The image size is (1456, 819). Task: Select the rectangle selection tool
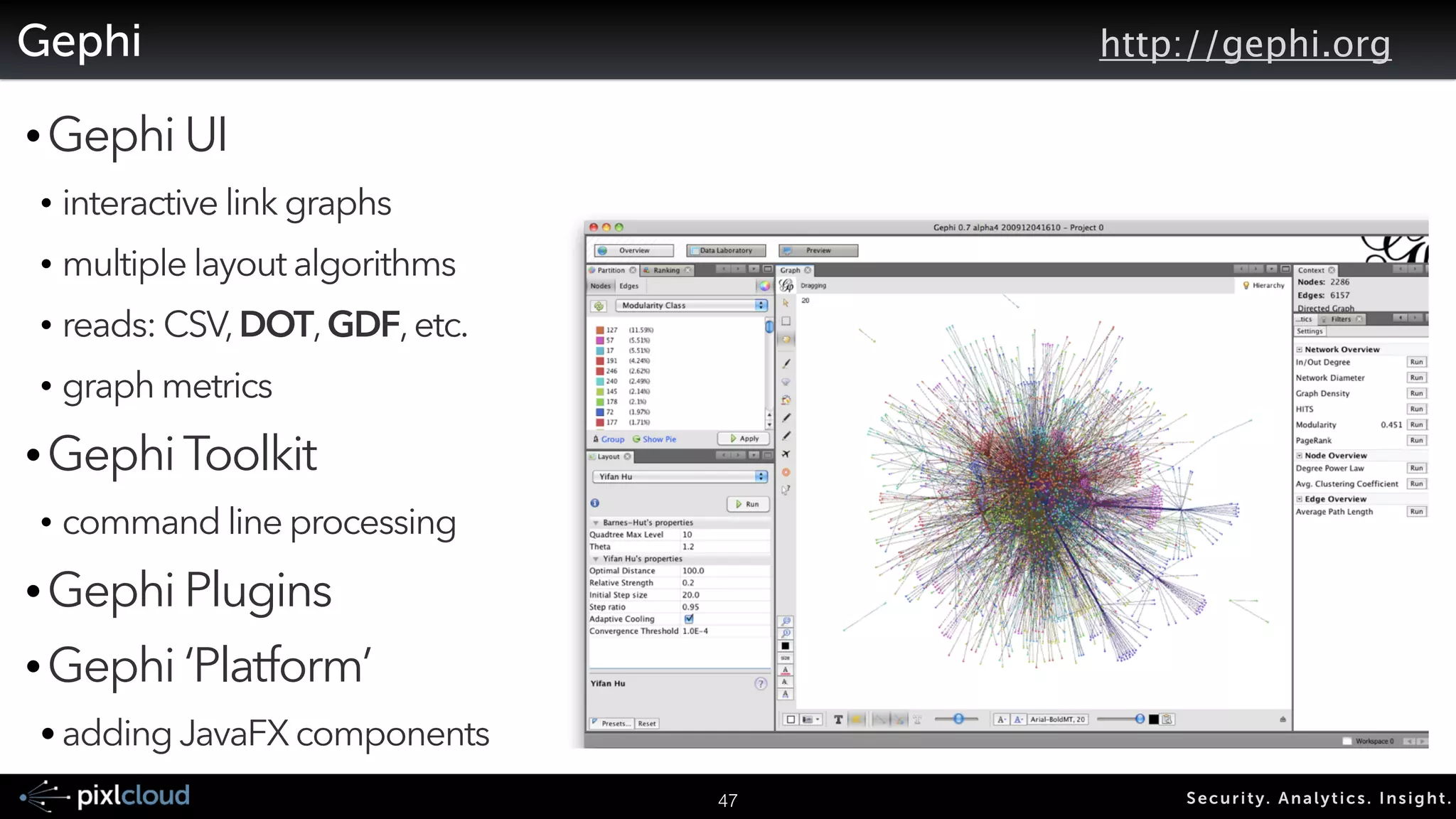[x=786, y=321]
